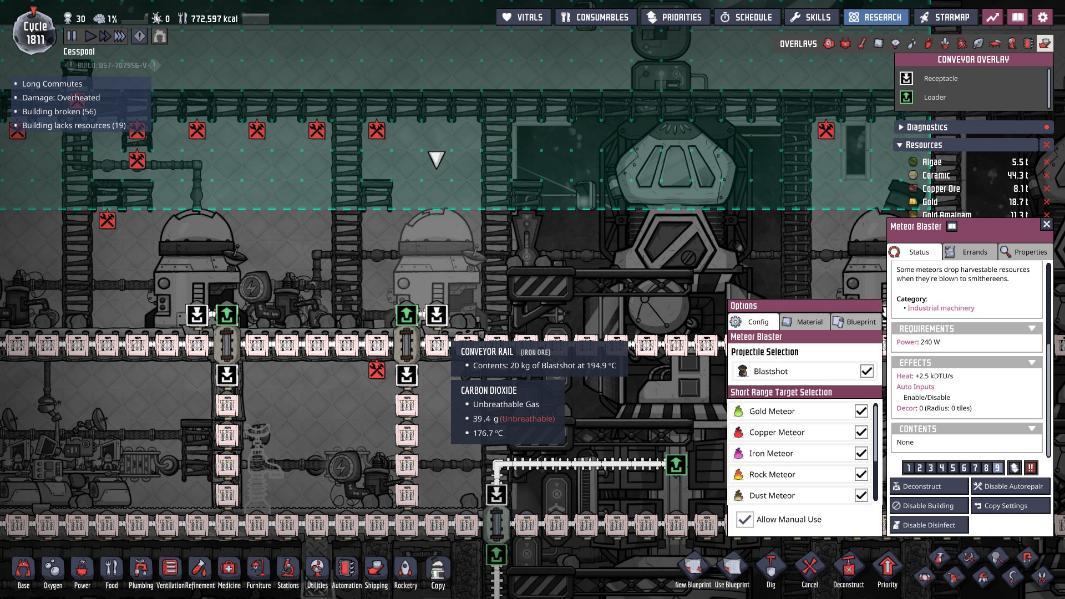
Task: Collapse the Requirements section
Action: [1031, 328]
